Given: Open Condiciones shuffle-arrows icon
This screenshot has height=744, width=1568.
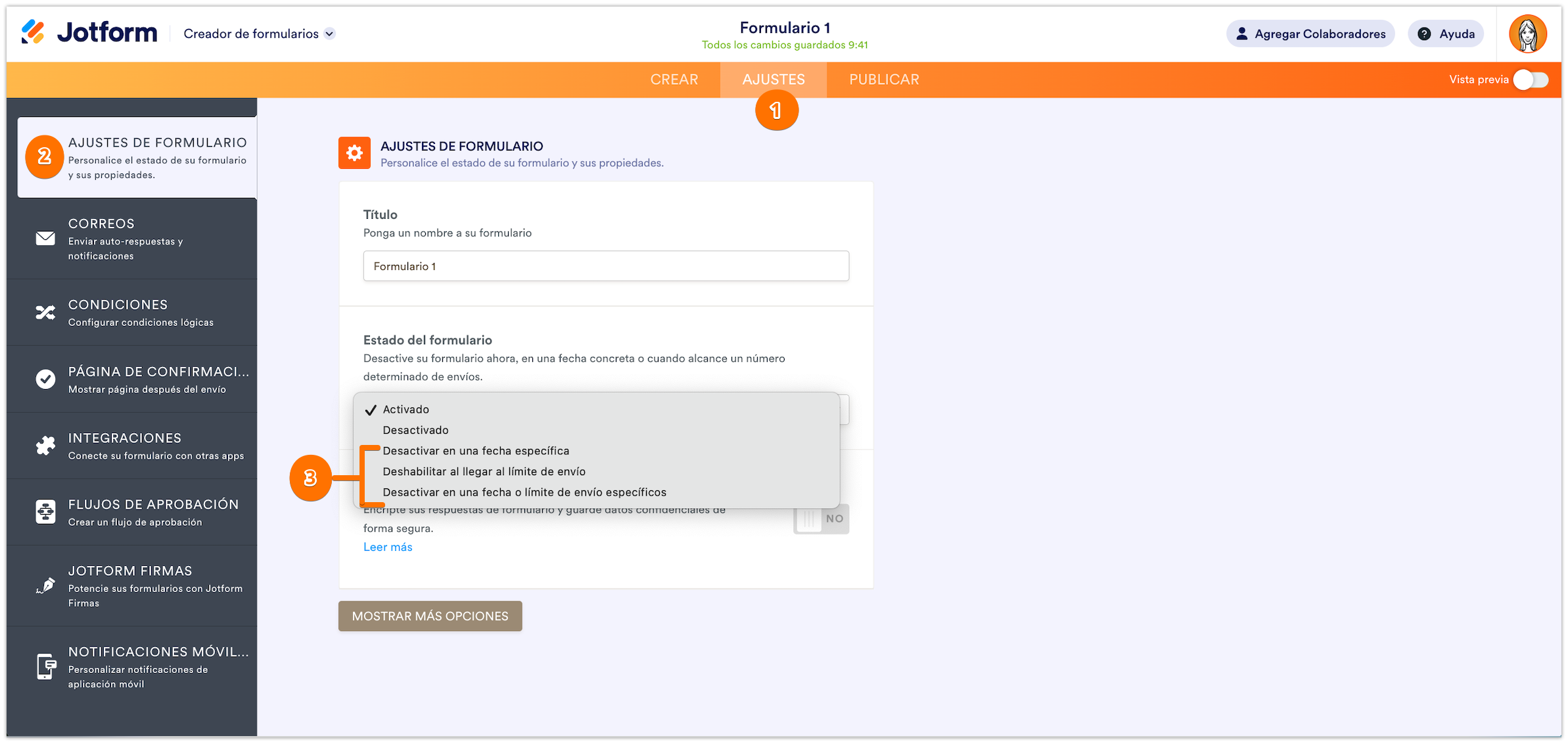Looking at the screenshot, I should [x=45, y=312].
